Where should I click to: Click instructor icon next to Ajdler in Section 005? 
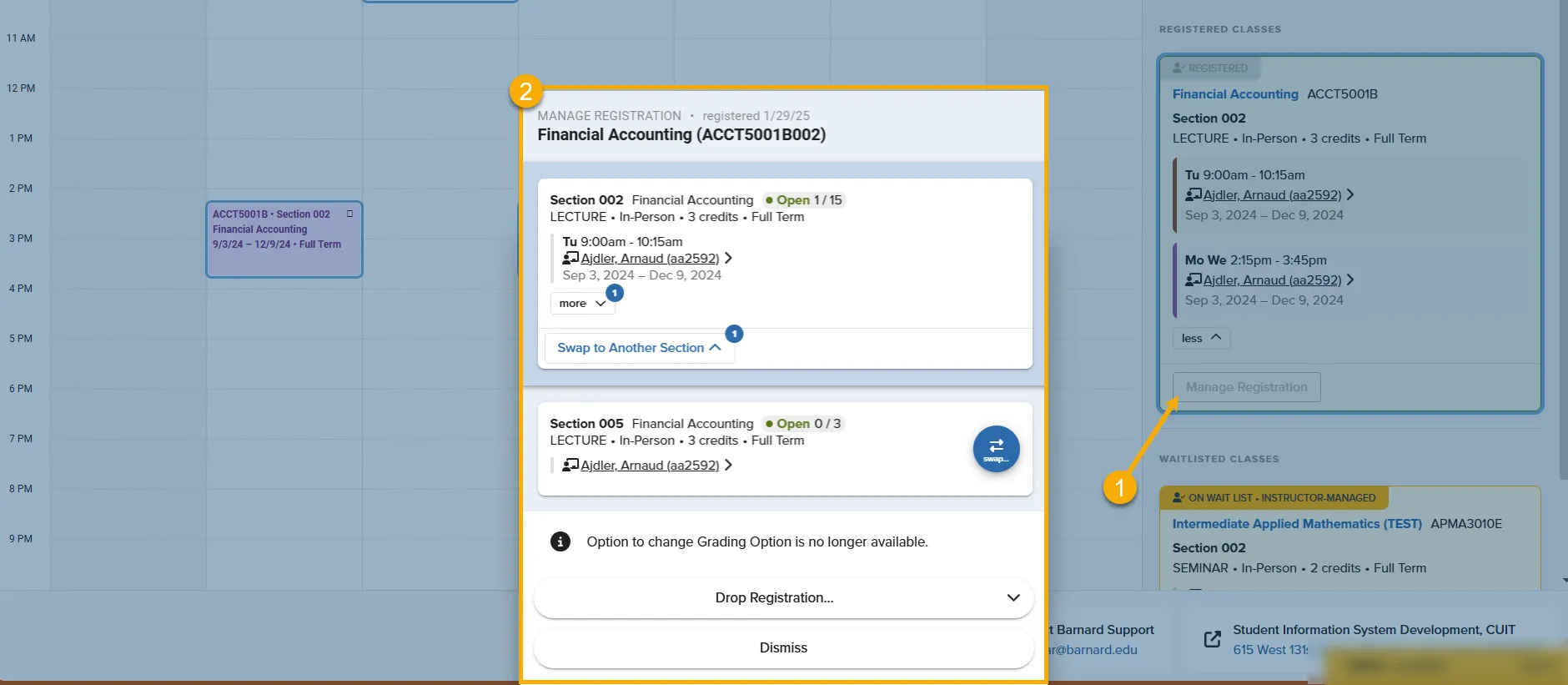click(x=570, y=466)
